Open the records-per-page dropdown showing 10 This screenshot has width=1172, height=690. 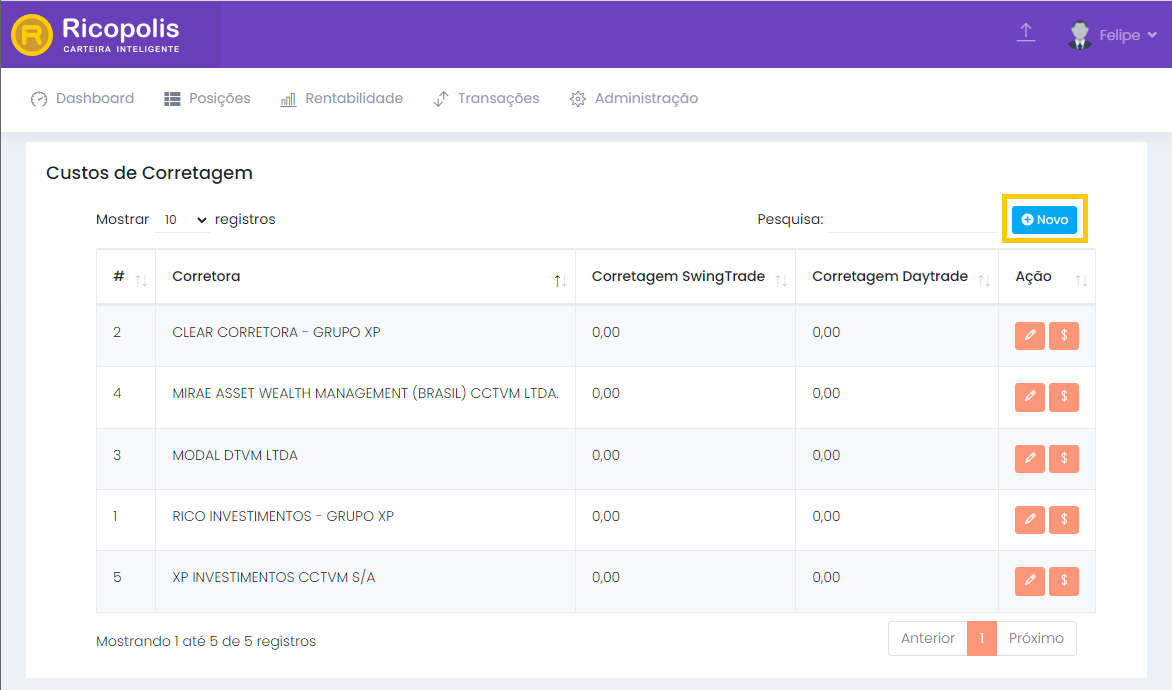[182, 220]
